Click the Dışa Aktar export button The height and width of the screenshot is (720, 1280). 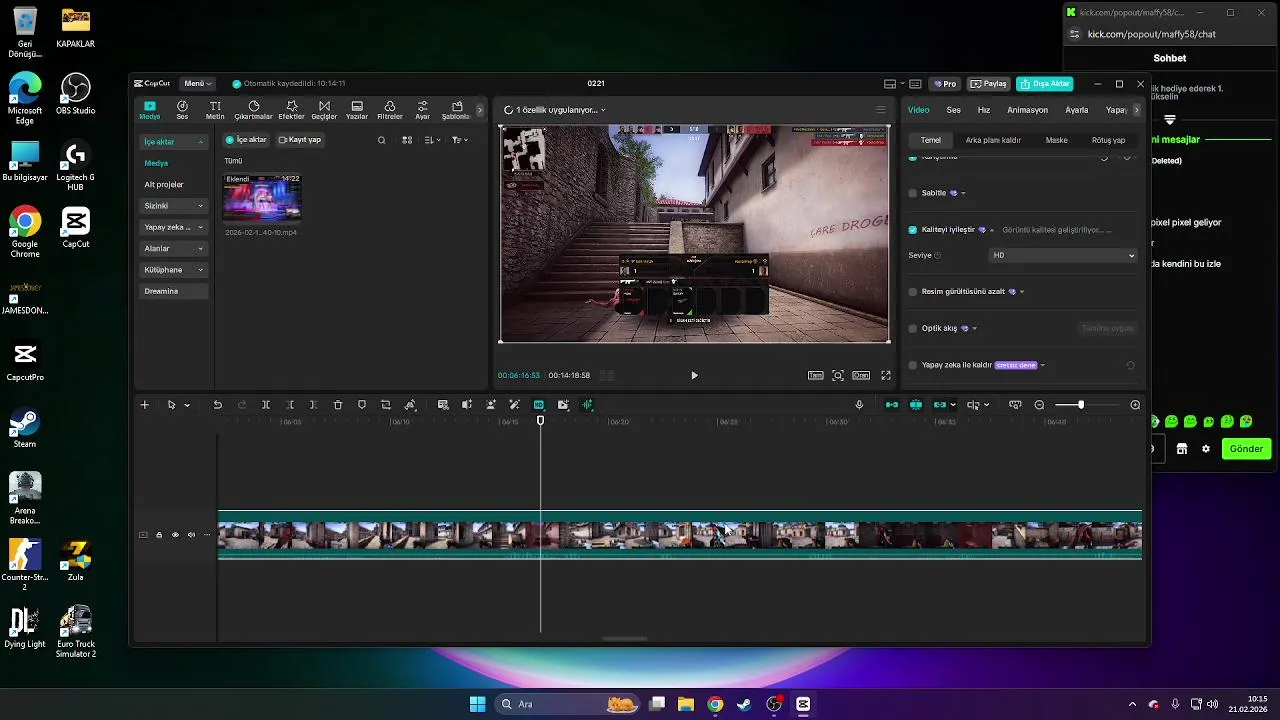tap(1044, 84)
